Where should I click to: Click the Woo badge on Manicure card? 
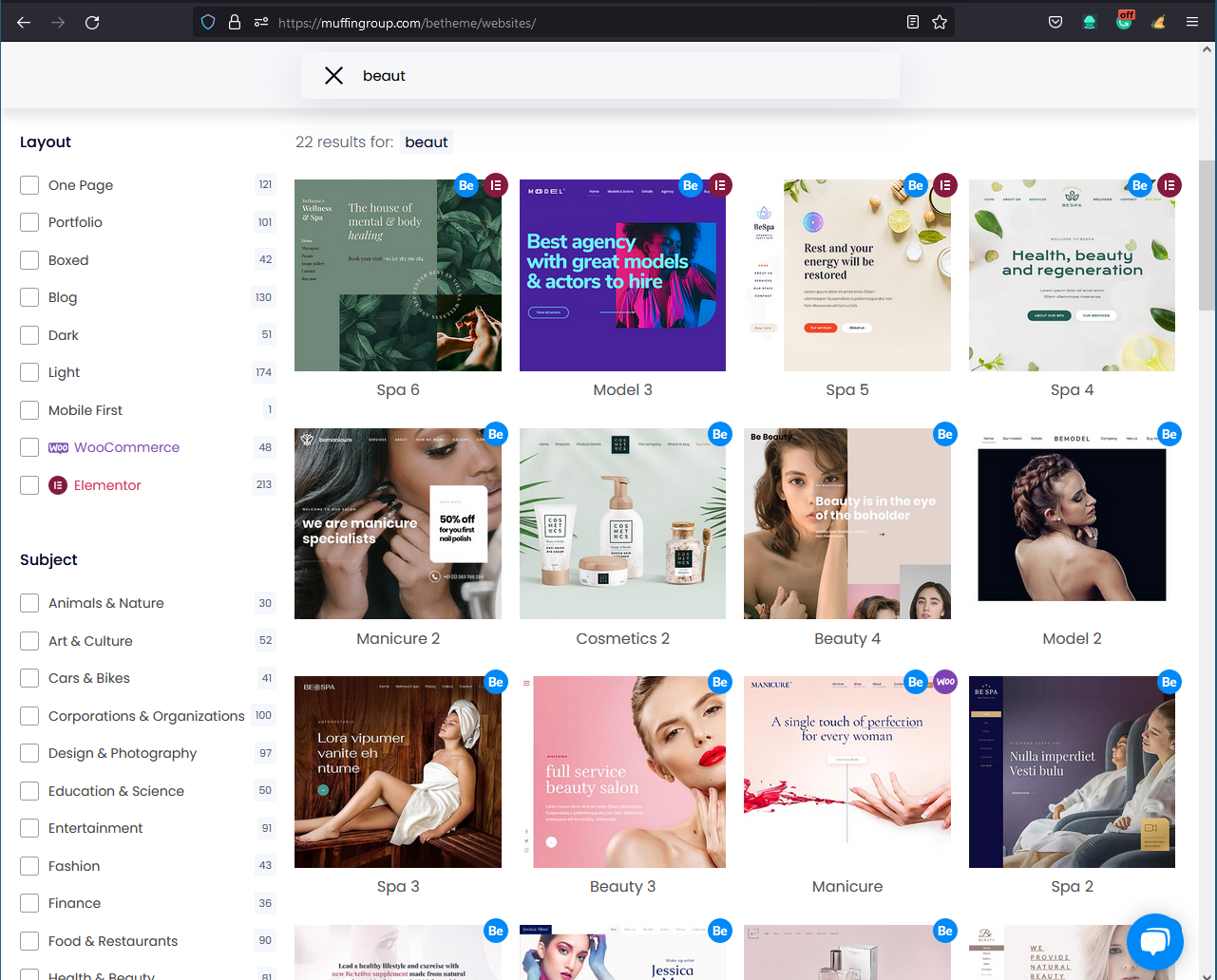(944, 682)
